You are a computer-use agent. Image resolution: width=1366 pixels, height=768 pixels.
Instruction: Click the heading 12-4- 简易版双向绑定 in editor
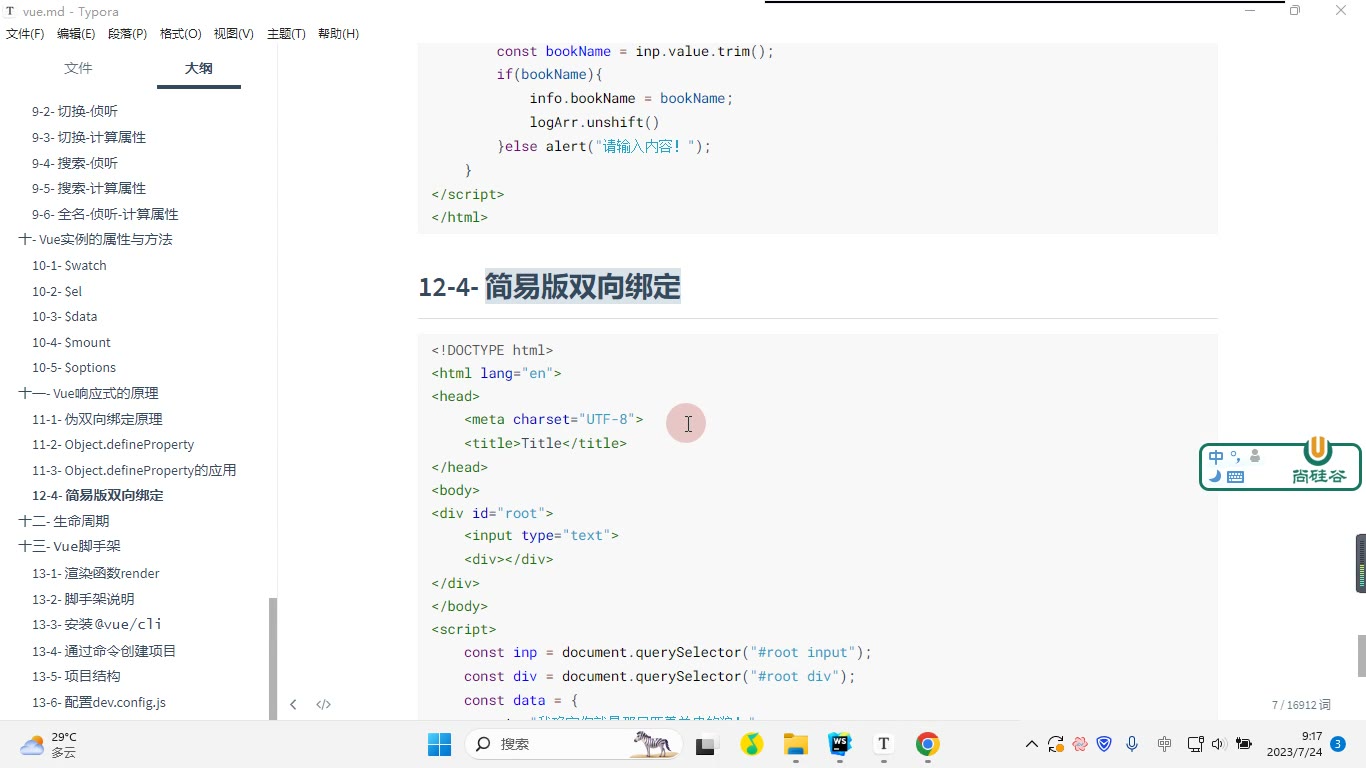[x=549, y=287]
